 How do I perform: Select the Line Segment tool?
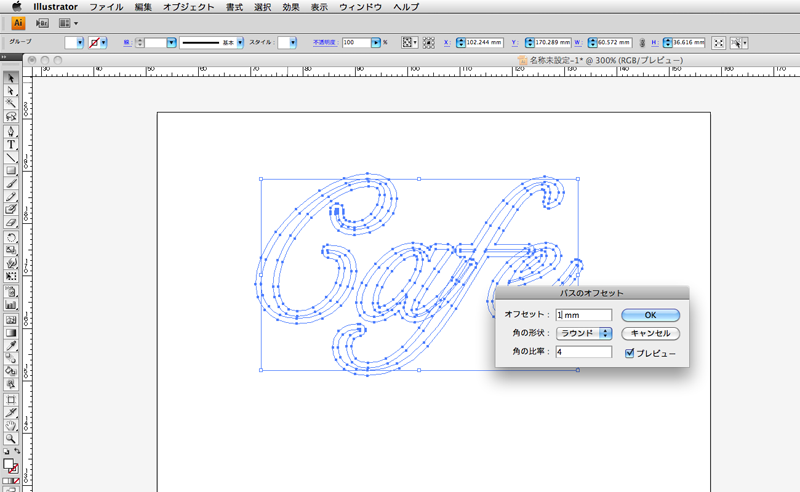pyautogui.click(x=11, y=157)
